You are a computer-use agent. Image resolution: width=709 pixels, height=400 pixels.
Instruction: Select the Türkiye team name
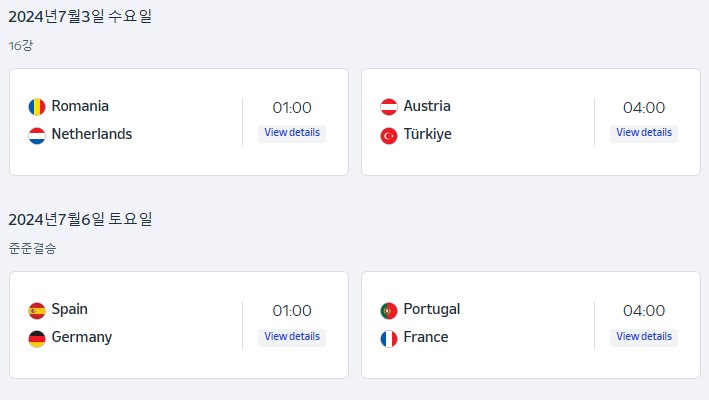coord(427,134)
